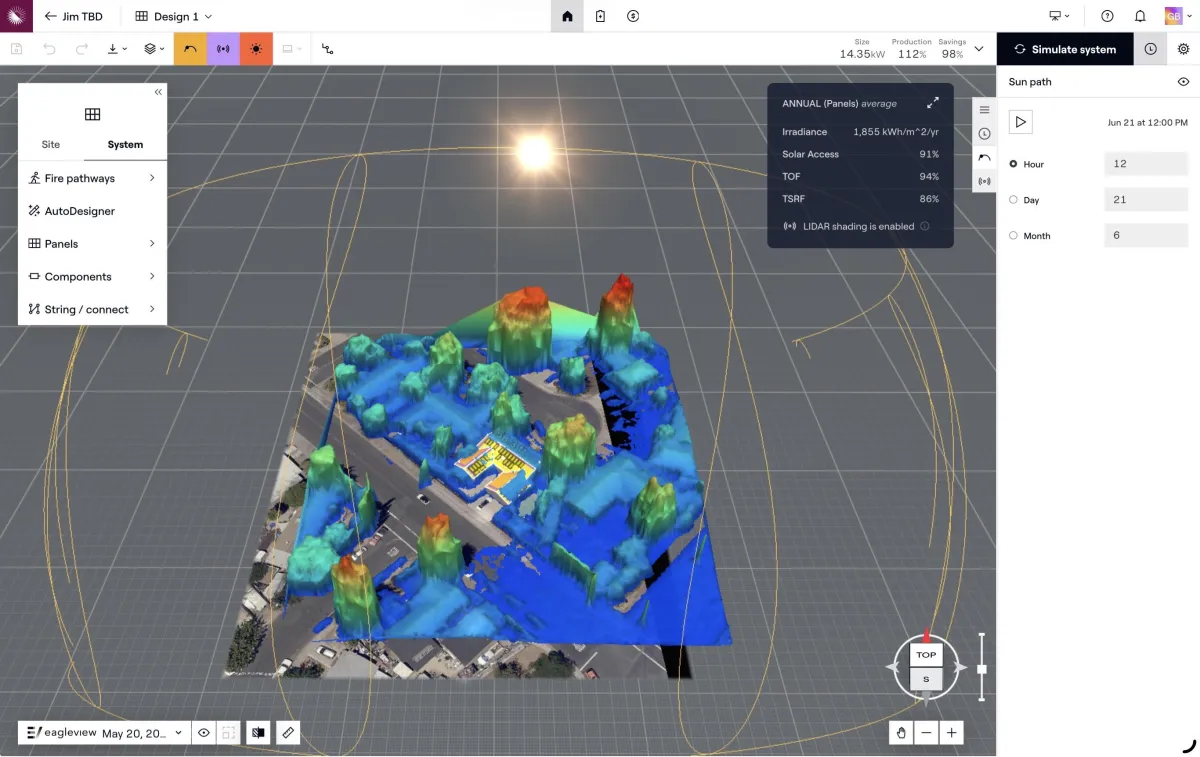Open the layers dropdown

pos(154,49)
